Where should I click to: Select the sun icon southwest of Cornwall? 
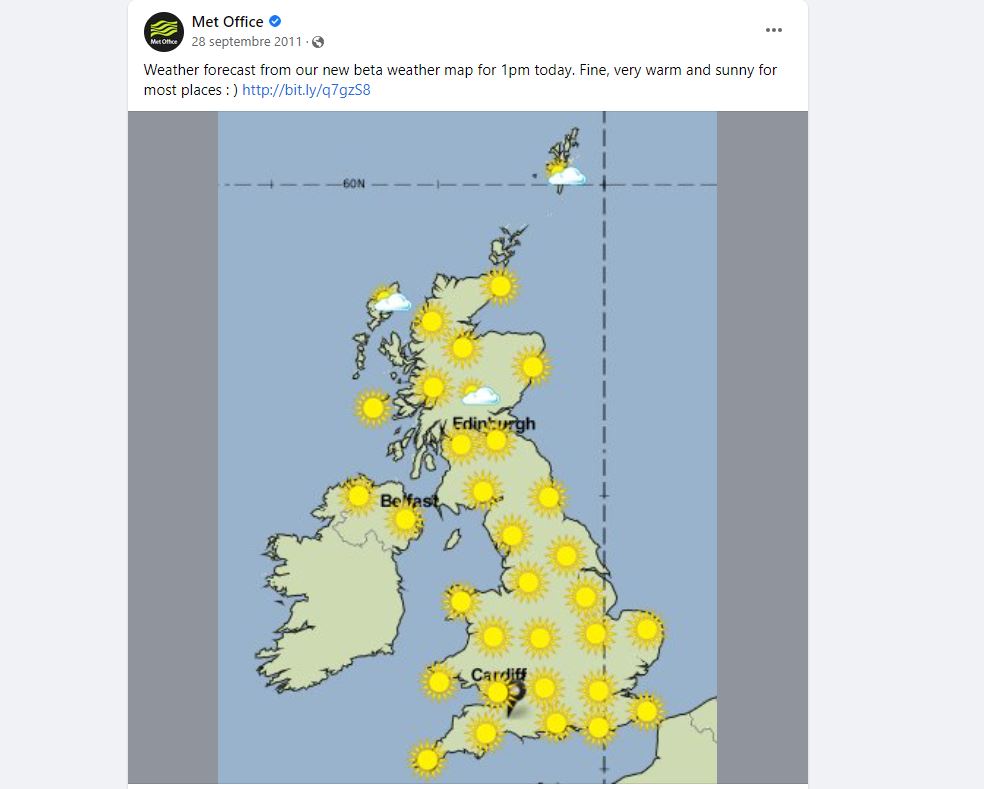click(x=427, y=759)
